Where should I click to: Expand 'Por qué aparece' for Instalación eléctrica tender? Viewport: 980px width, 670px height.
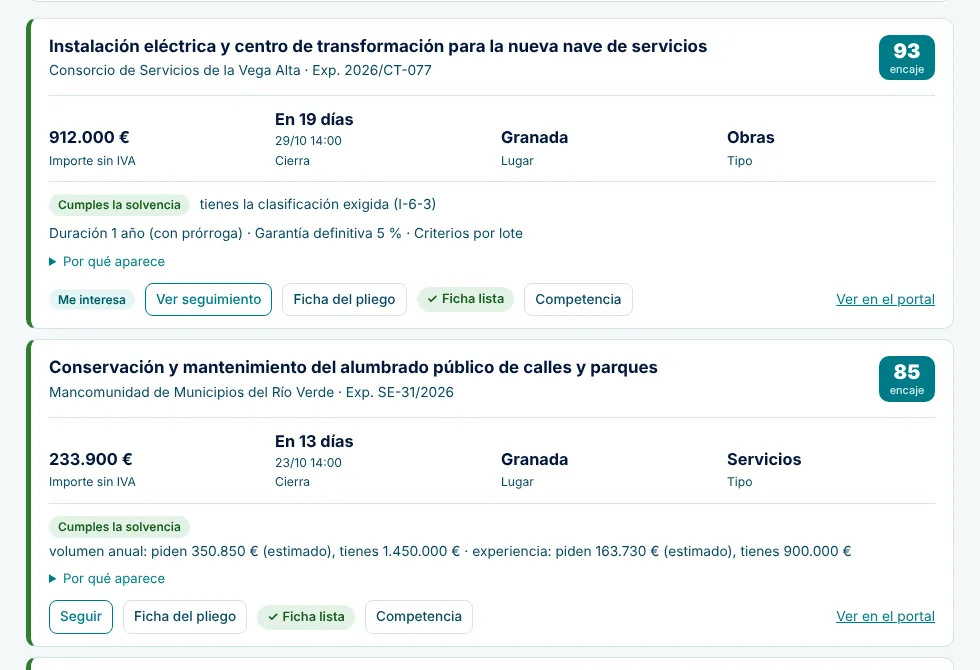coord(107,261)
